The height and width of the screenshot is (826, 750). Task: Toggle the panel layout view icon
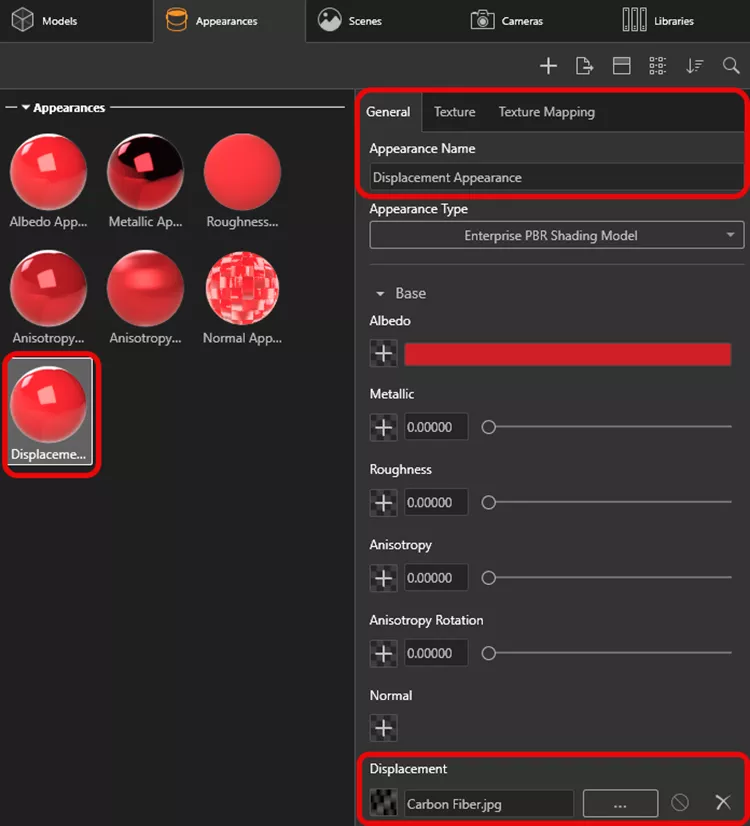[621, 66]
